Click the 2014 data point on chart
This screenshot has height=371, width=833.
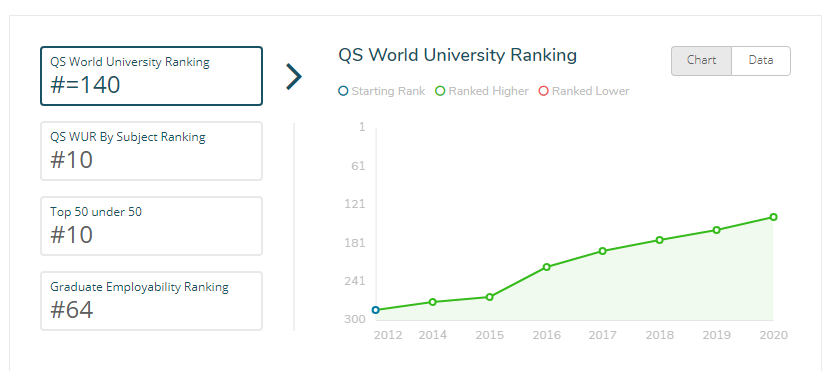click(x=432, y=302)
